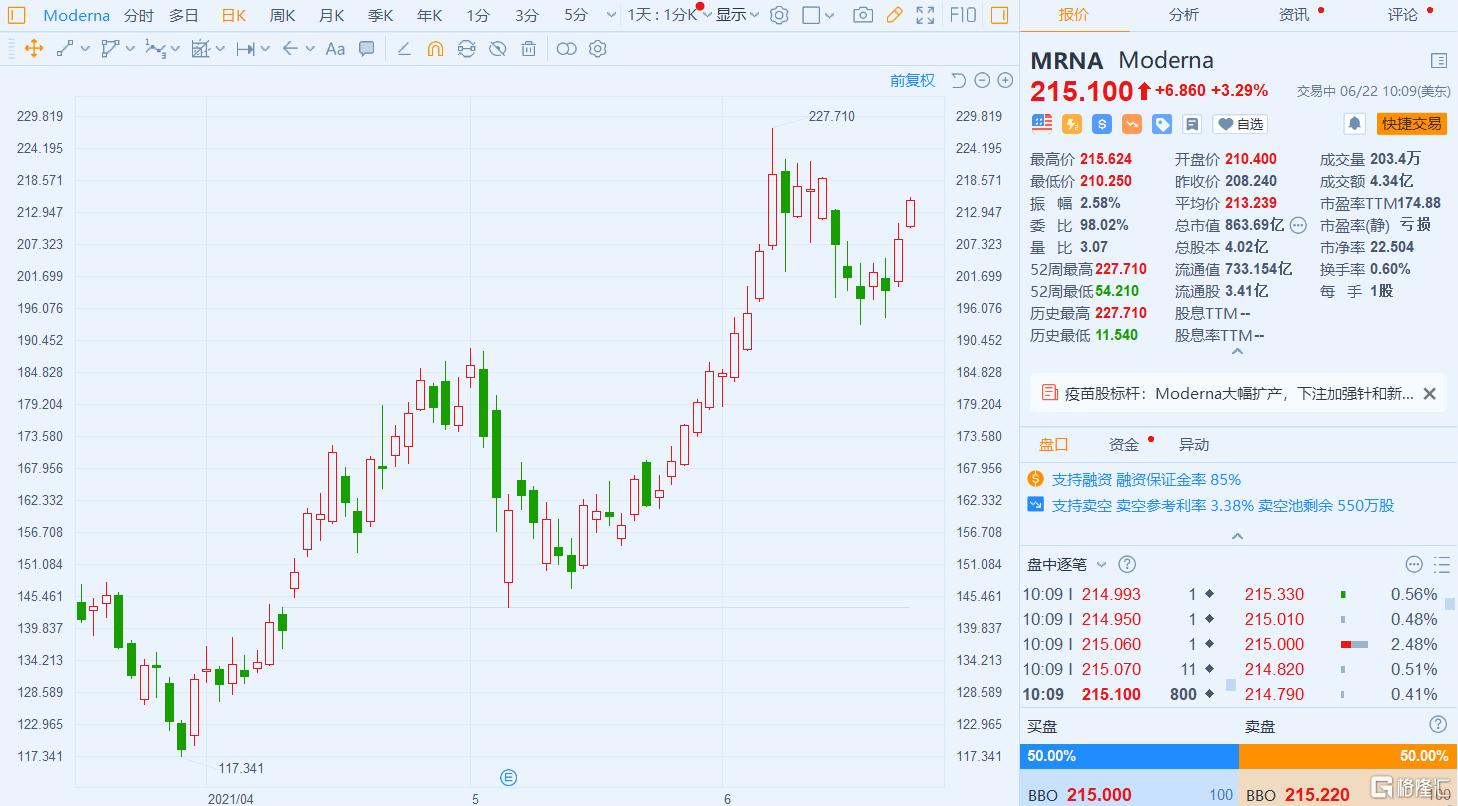Open the alert bell for MRNA
The width and height of the screenshot is (1458, 806).
tap(1355, 124)
